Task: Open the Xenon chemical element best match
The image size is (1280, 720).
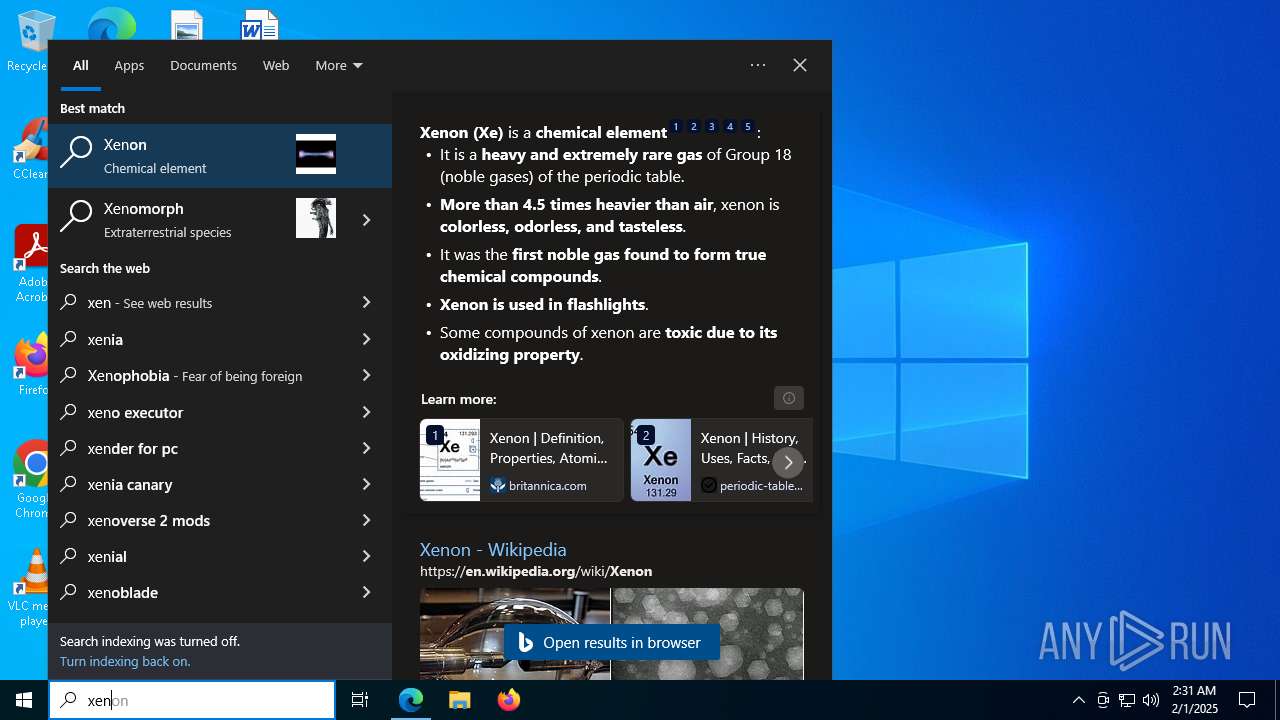Action: [x=220, y=156]
